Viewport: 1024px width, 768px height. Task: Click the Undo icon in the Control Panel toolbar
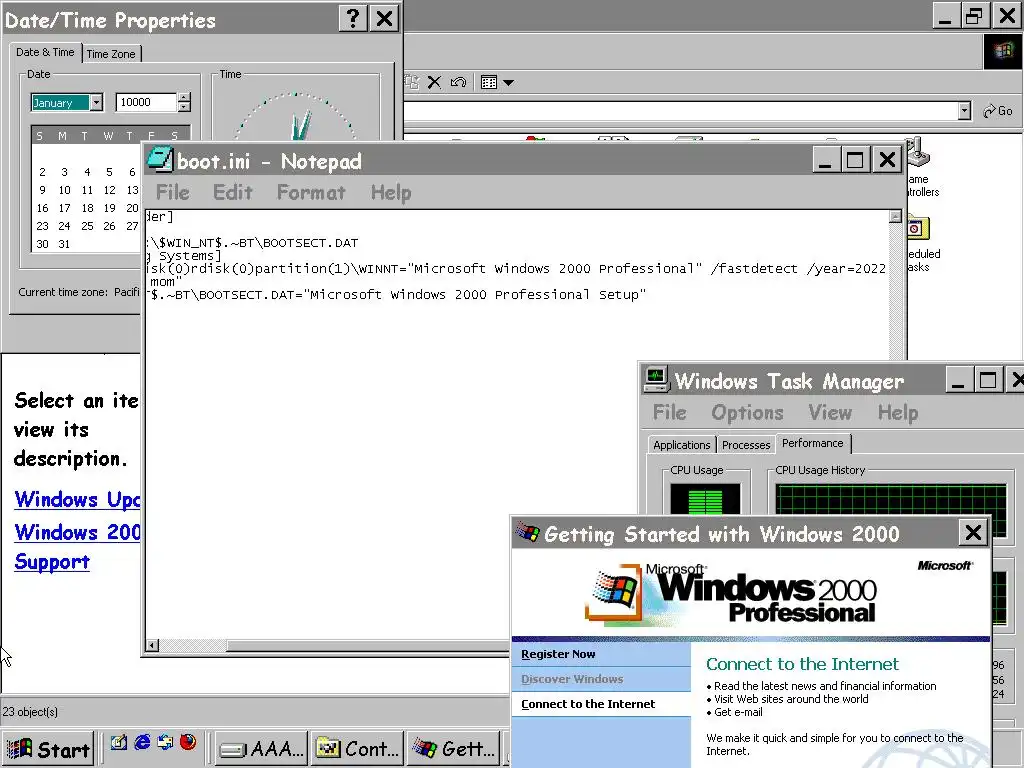[x=458, y=82]
